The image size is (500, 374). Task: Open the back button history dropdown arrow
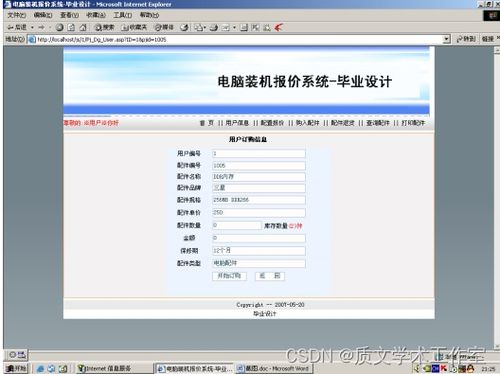pyautogui.click(x=32, y=28)
